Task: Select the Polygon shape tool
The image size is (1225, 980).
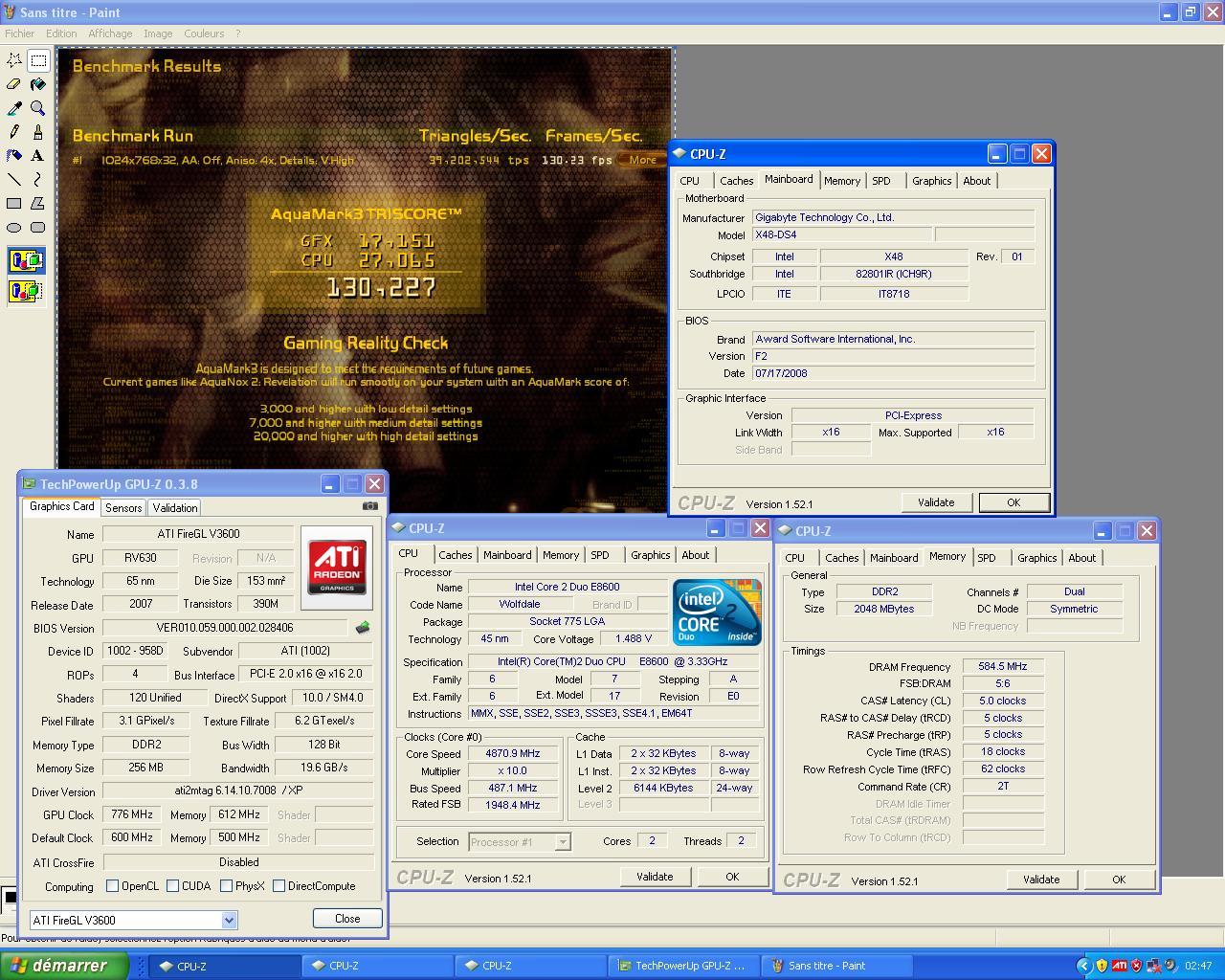Action: [38, 203]
